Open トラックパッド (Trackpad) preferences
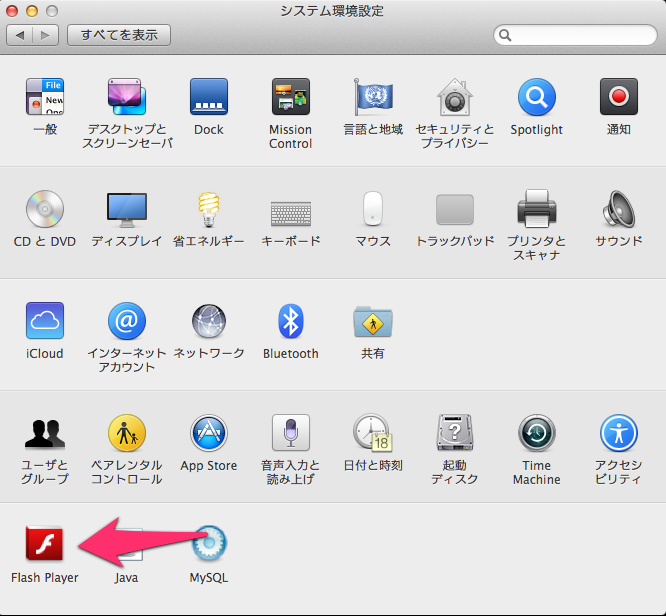The image size is (666, 616). click(455, 209)
